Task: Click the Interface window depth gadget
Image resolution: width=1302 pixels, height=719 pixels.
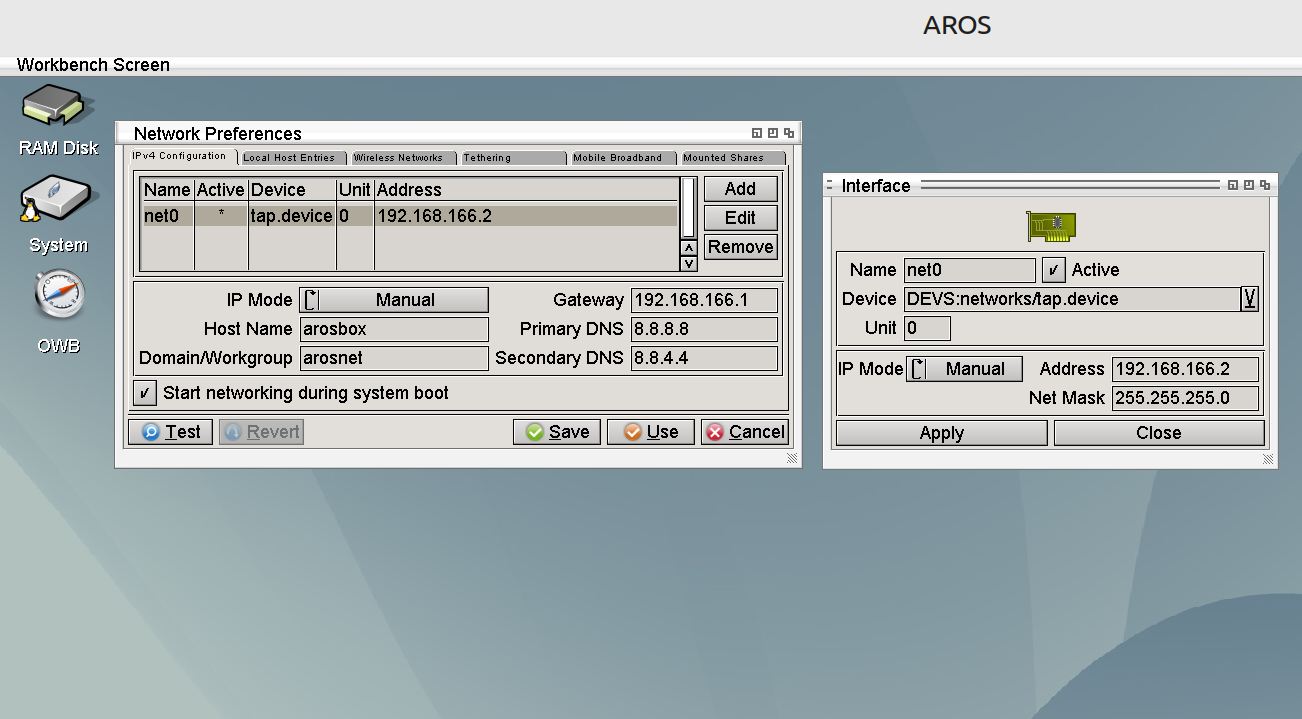Action: point(1265,185)
